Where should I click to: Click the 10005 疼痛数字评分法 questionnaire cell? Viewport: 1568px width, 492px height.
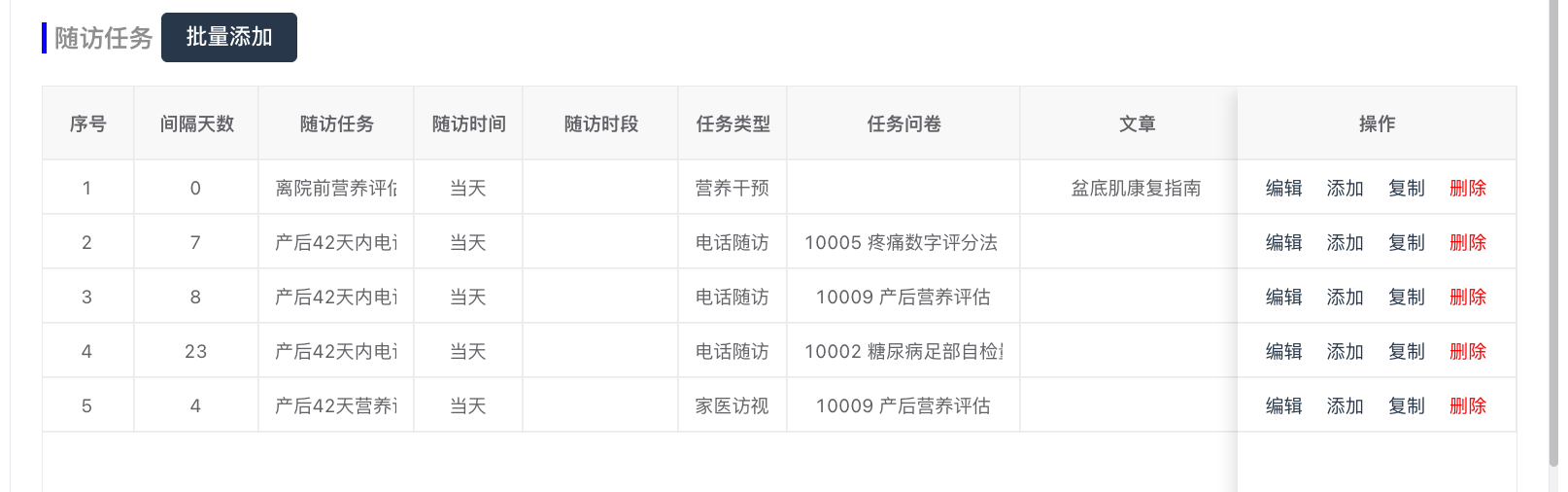[x=902, y=242]
